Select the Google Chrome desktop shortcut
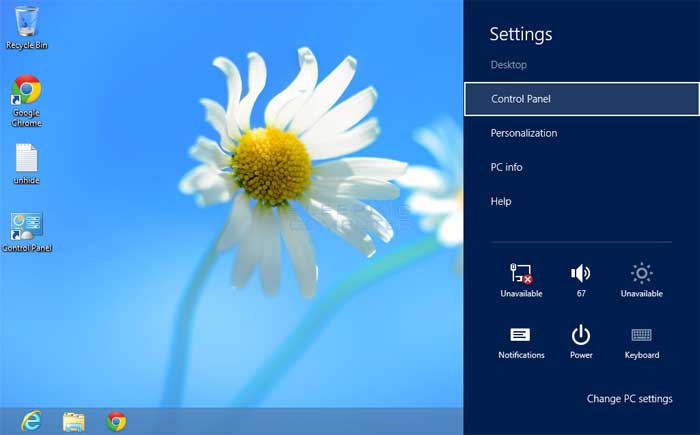700x435 pixels. [27, 101]
